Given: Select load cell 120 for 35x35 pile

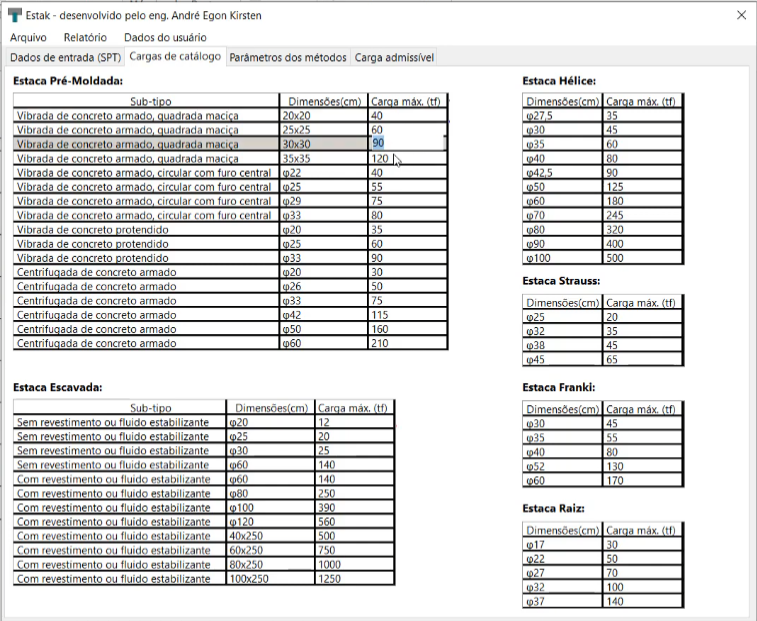Looking at the screenshot, I should coord(407,158).
